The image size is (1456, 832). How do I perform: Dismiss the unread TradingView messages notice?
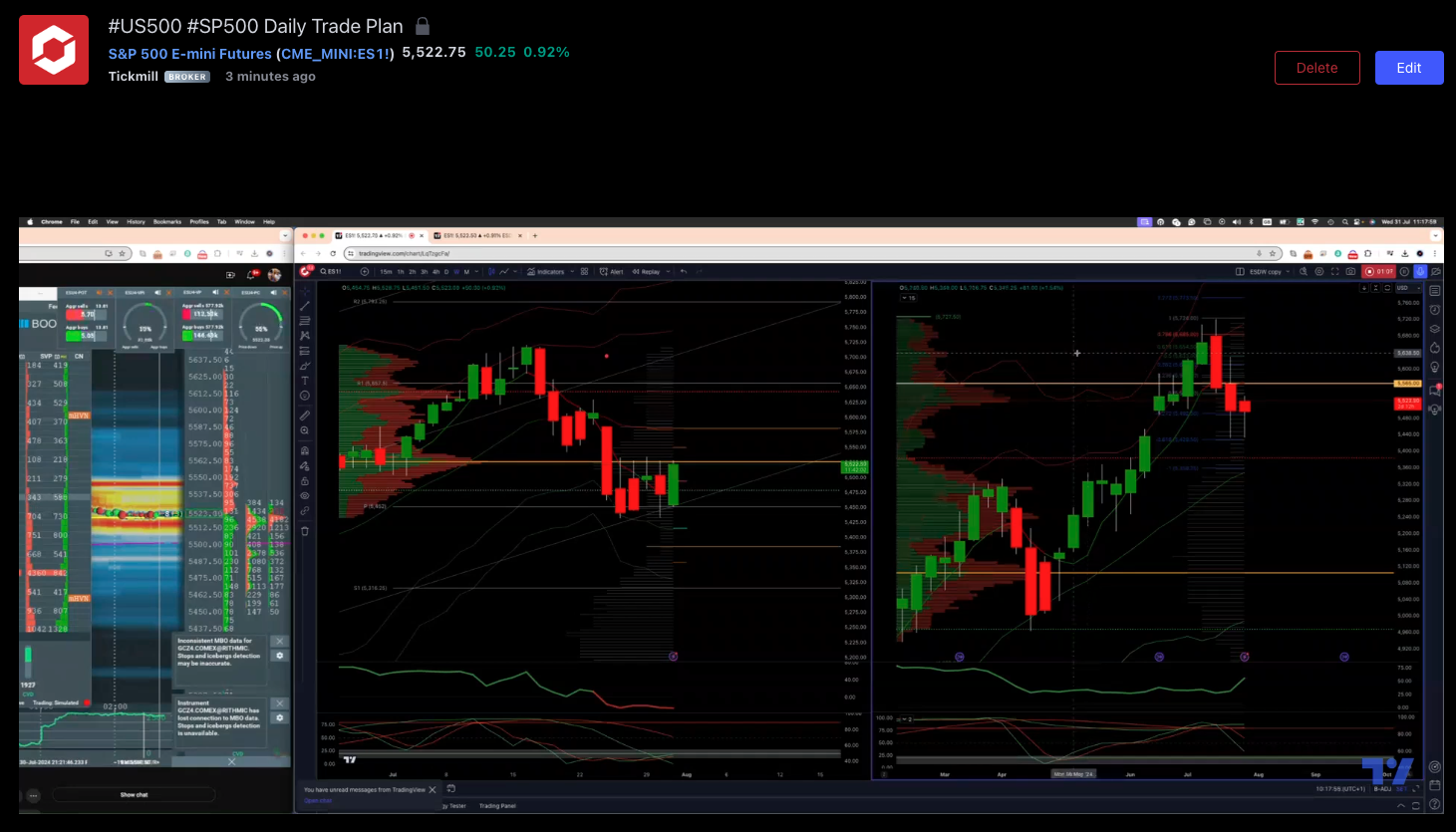point(432,789)
